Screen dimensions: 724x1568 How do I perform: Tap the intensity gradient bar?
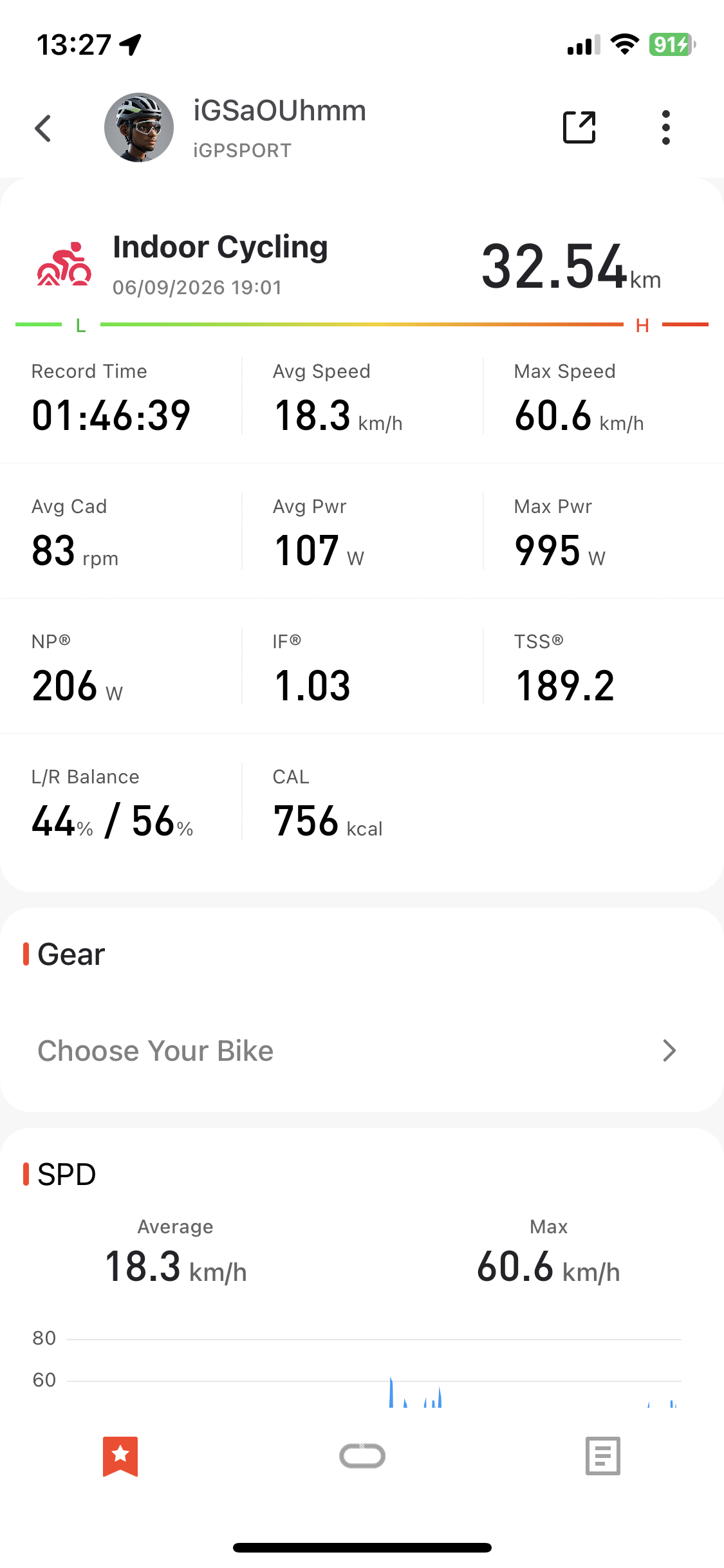pos(362,324)
